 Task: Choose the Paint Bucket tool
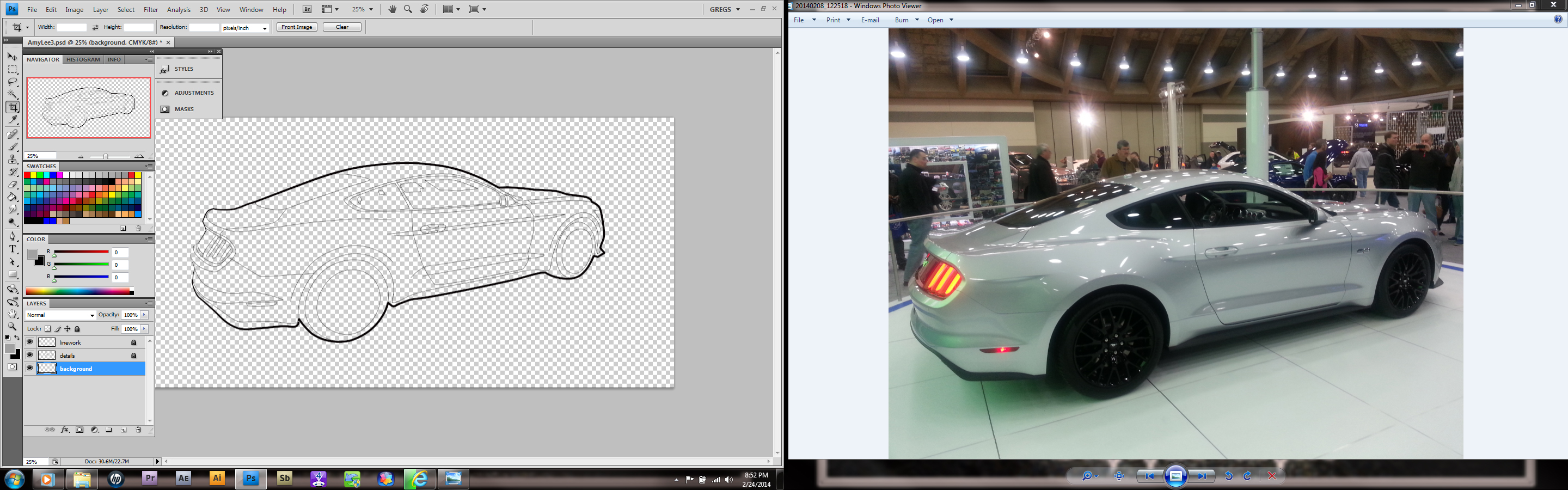[12, 197]
